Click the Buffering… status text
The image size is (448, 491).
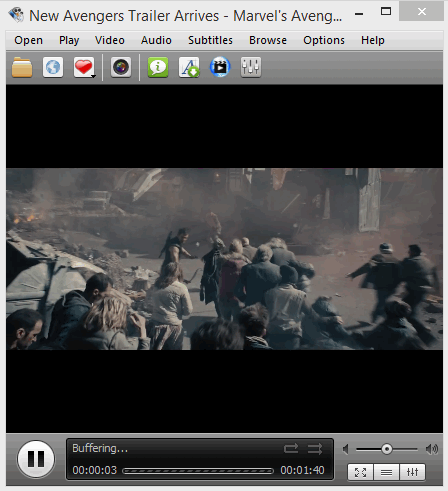point(100,448)
